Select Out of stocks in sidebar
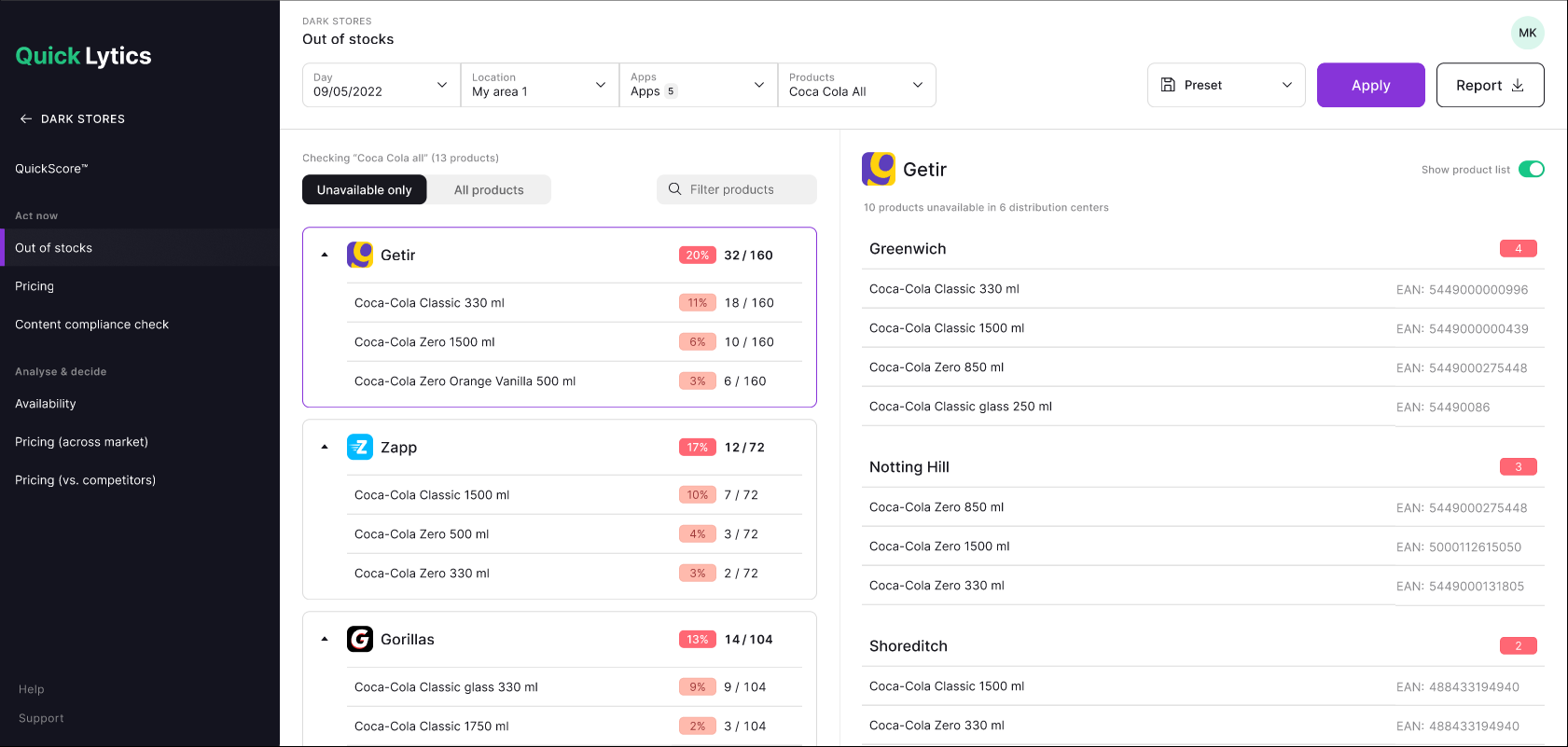The image size is (1568, 747). [x=140, y=248]
